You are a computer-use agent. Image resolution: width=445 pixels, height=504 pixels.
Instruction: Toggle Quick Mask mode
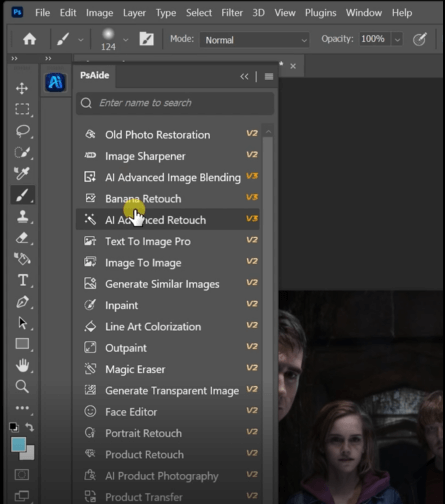coord(22,474)
